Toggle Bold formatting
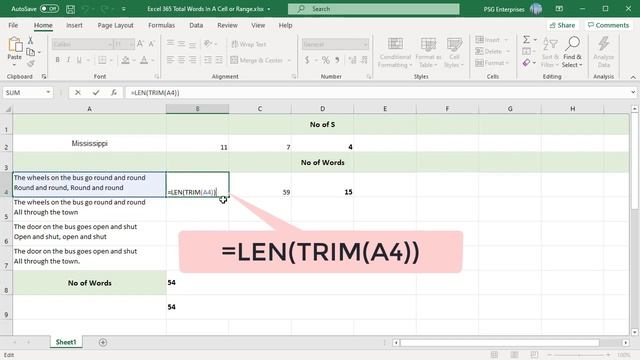The image size is (640, 360). pyautogui.click(x=57, y=60)
